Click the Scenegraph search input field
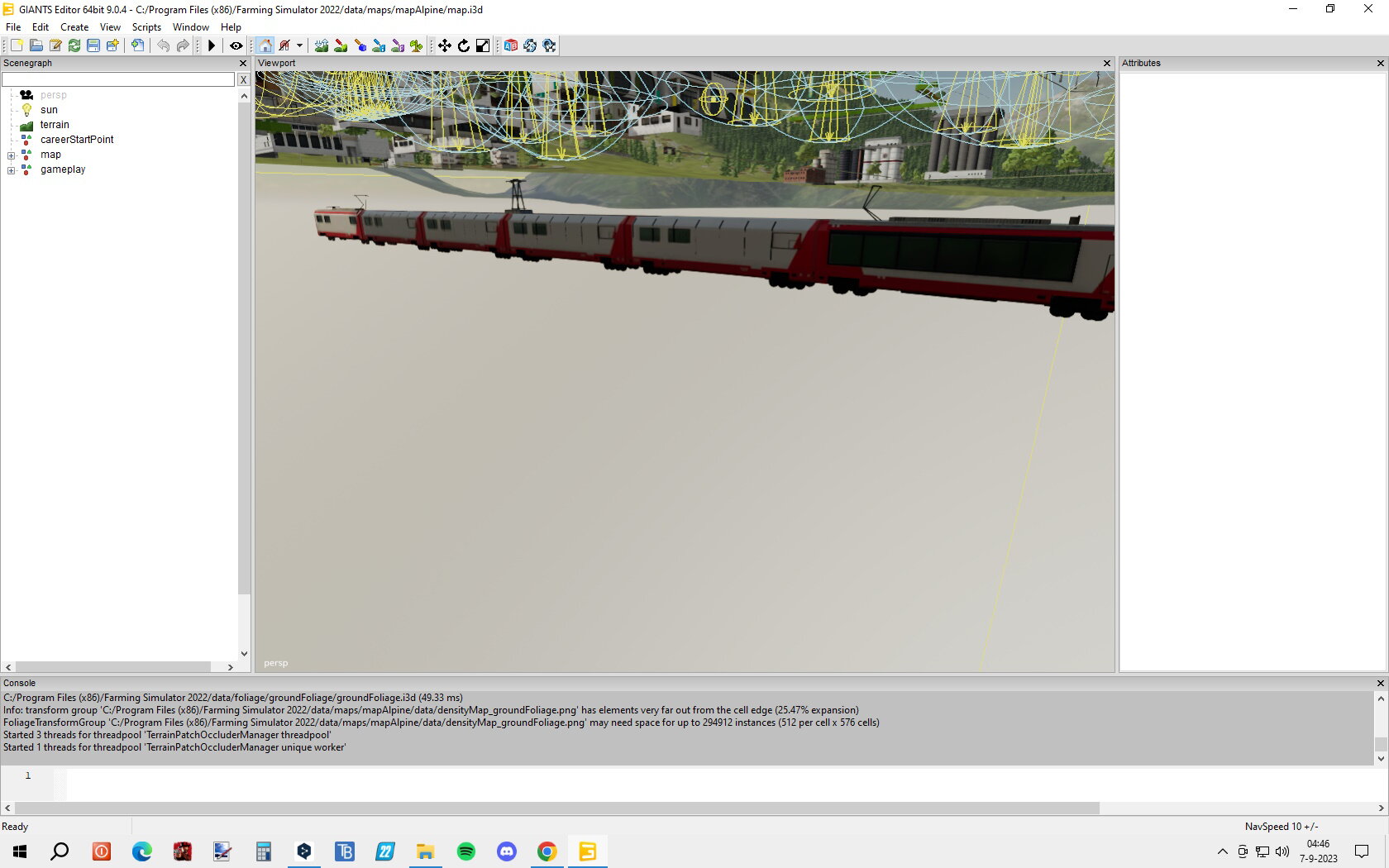The height and width of the screenshot is (868, 1389). point(118,79)
